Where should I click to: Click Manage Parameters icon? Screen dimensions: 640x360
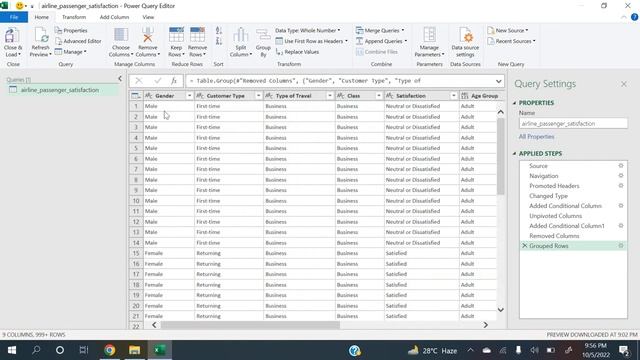[x=429, y=36]
